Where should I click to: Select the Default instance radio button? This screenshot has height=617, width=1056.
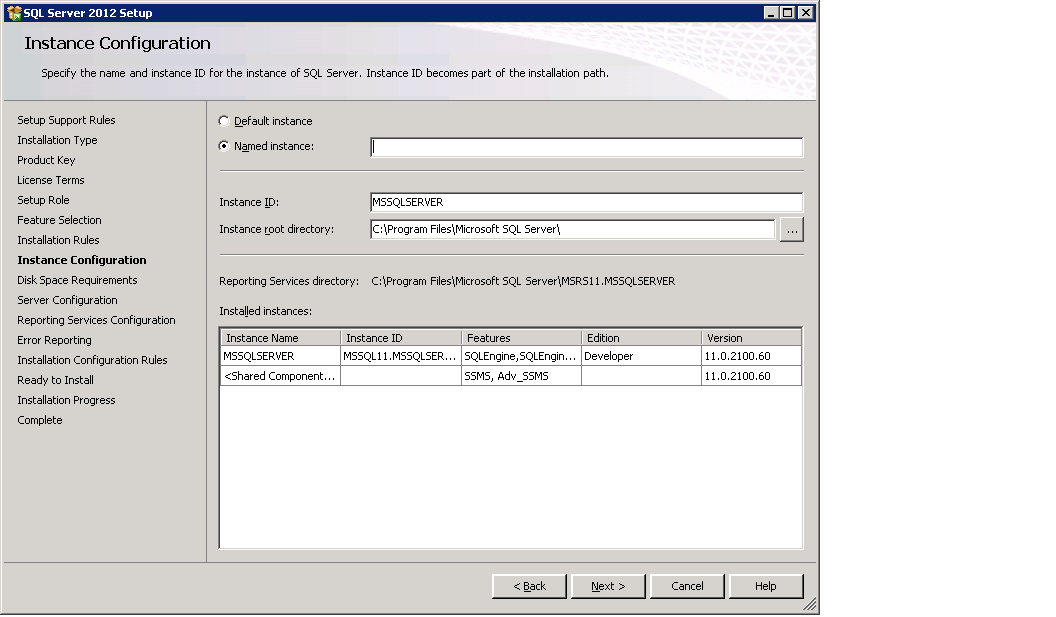222,122
